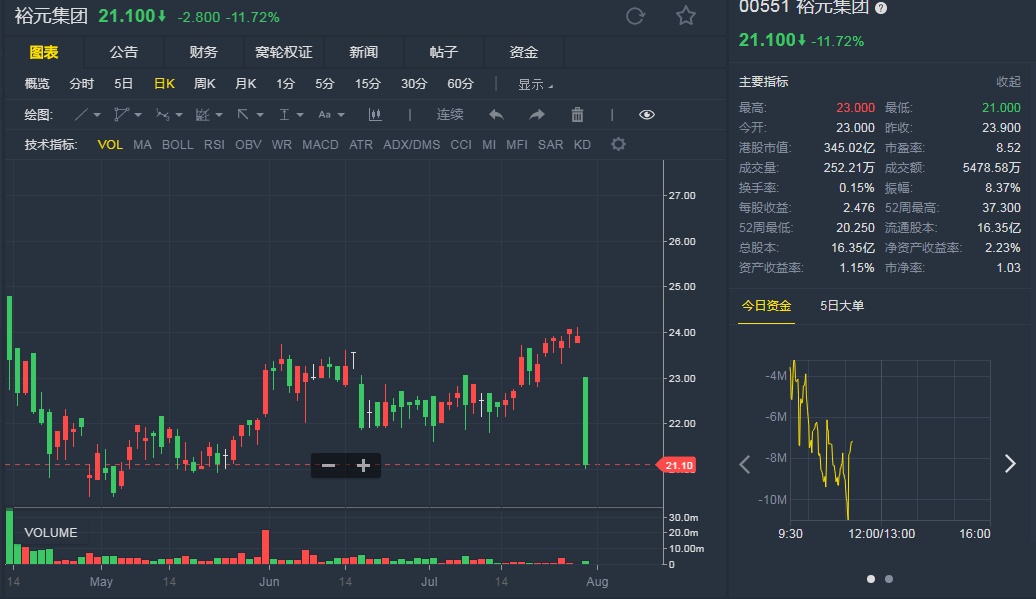
Task: Toggle the BOLL indicator
Action: pyautogui.click(x=178, y=145)
